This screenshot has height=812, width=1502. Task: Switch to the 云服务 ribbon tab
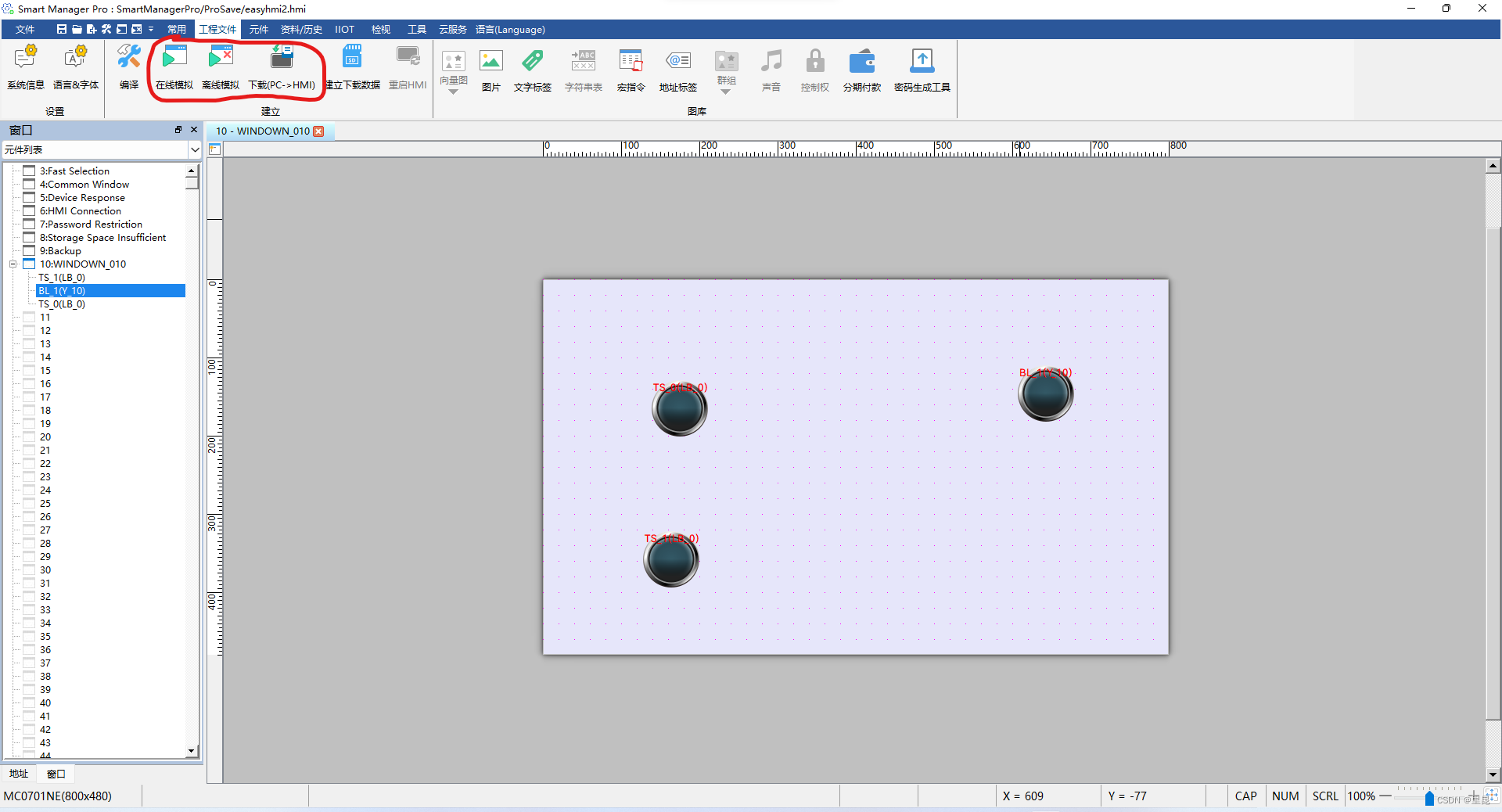coord(452,30)
